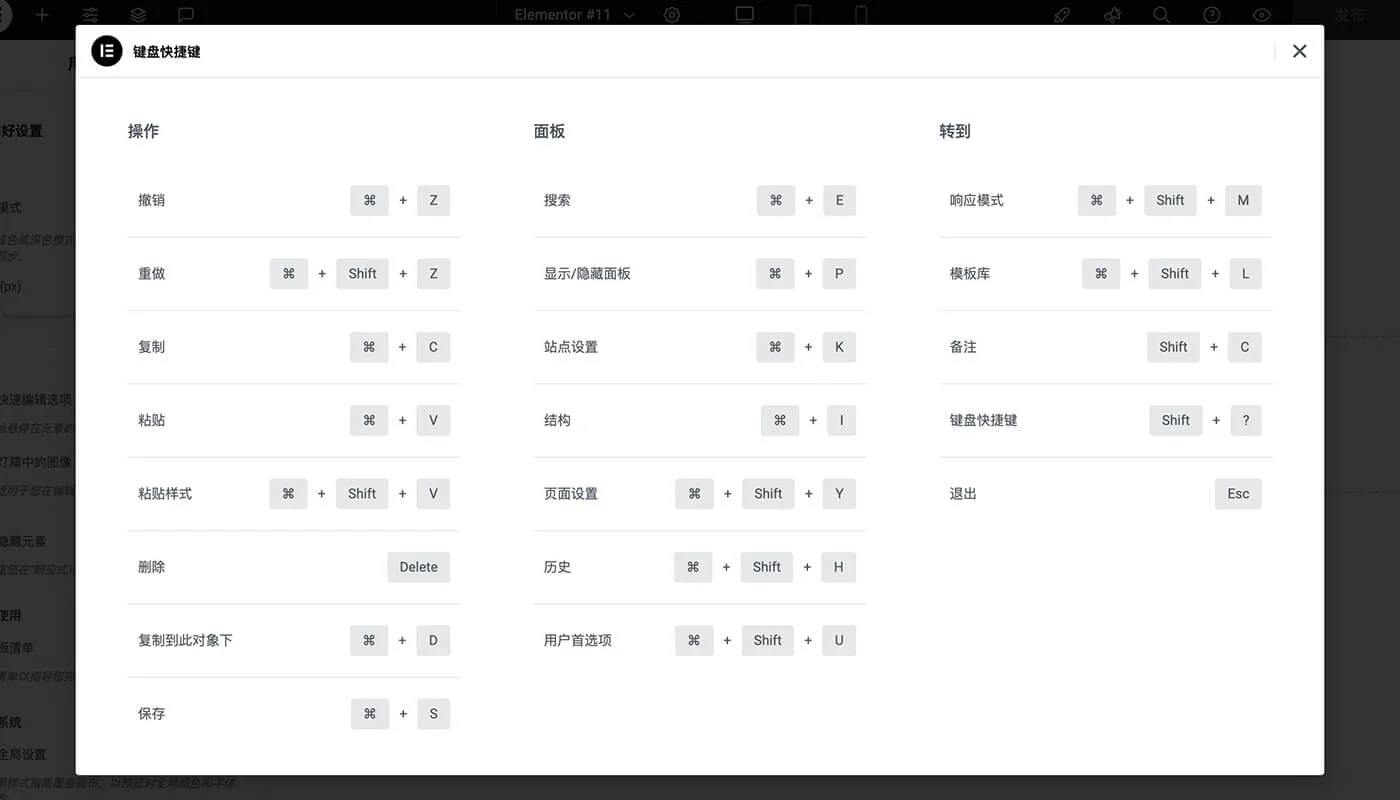
Task: Open page settings with the gear icon
Action: click(672, 15)
